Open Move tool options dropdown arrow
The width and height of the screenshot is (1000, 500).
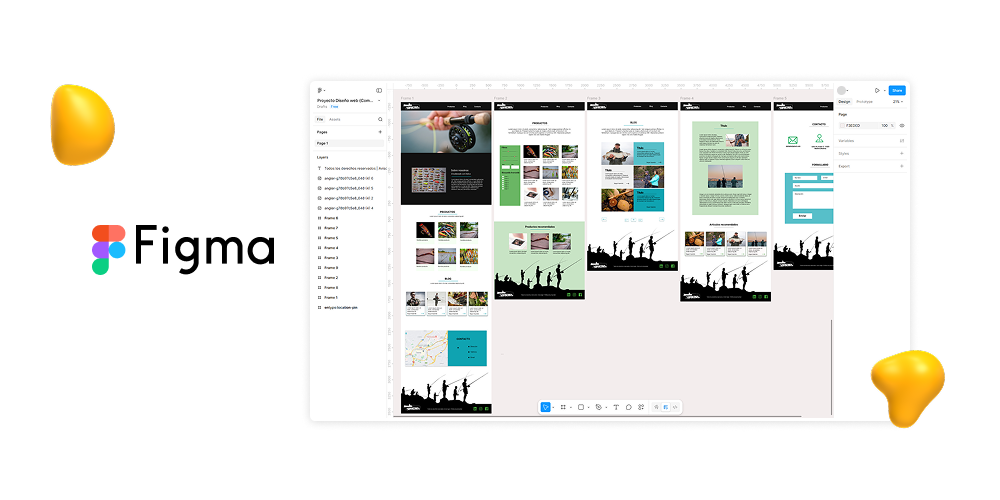click(x=553, y=407)
